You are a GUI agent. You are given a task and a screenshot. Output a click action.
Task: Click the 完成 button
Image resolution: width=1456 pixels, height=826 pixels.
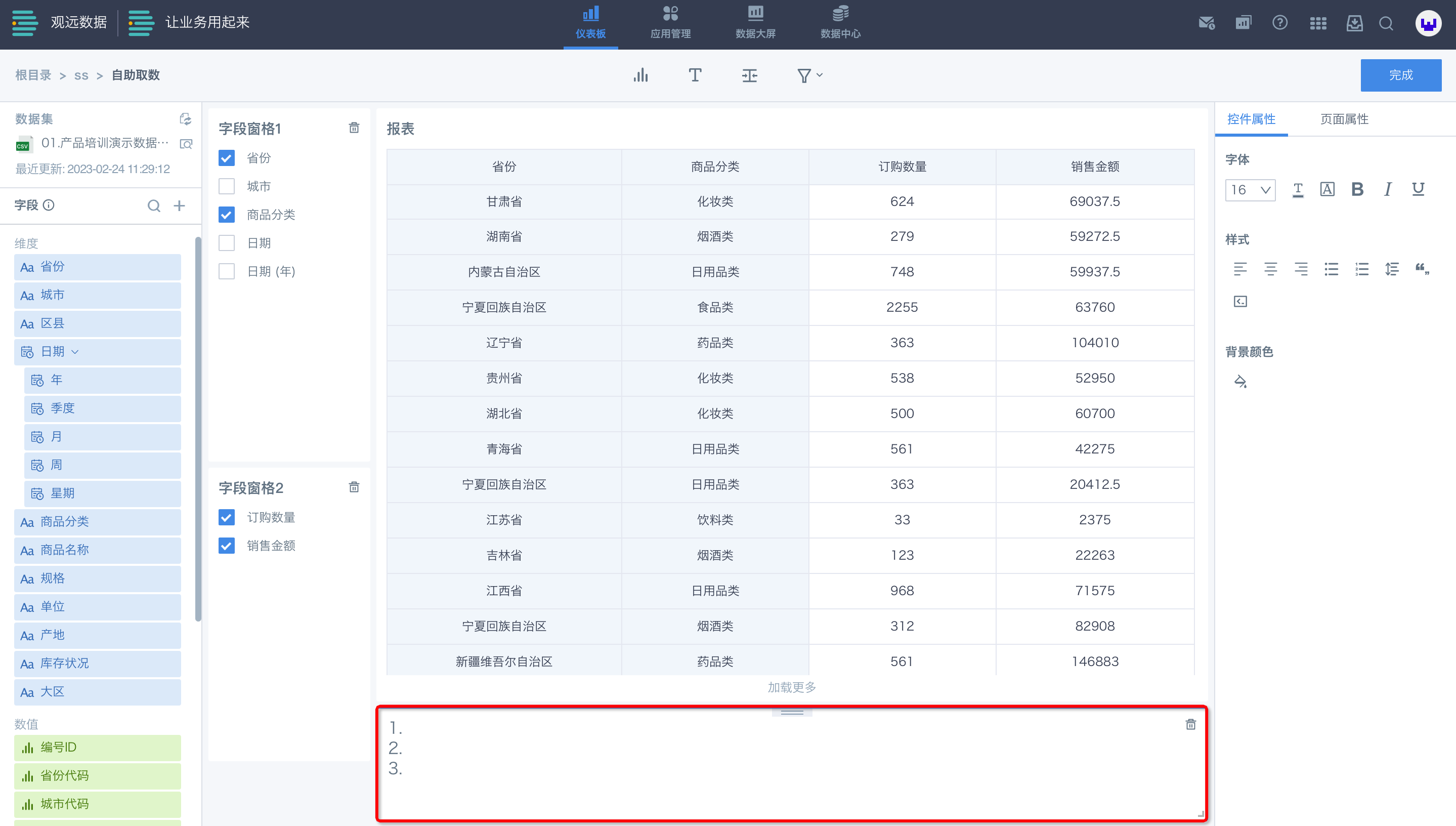tap(1400, 75)
